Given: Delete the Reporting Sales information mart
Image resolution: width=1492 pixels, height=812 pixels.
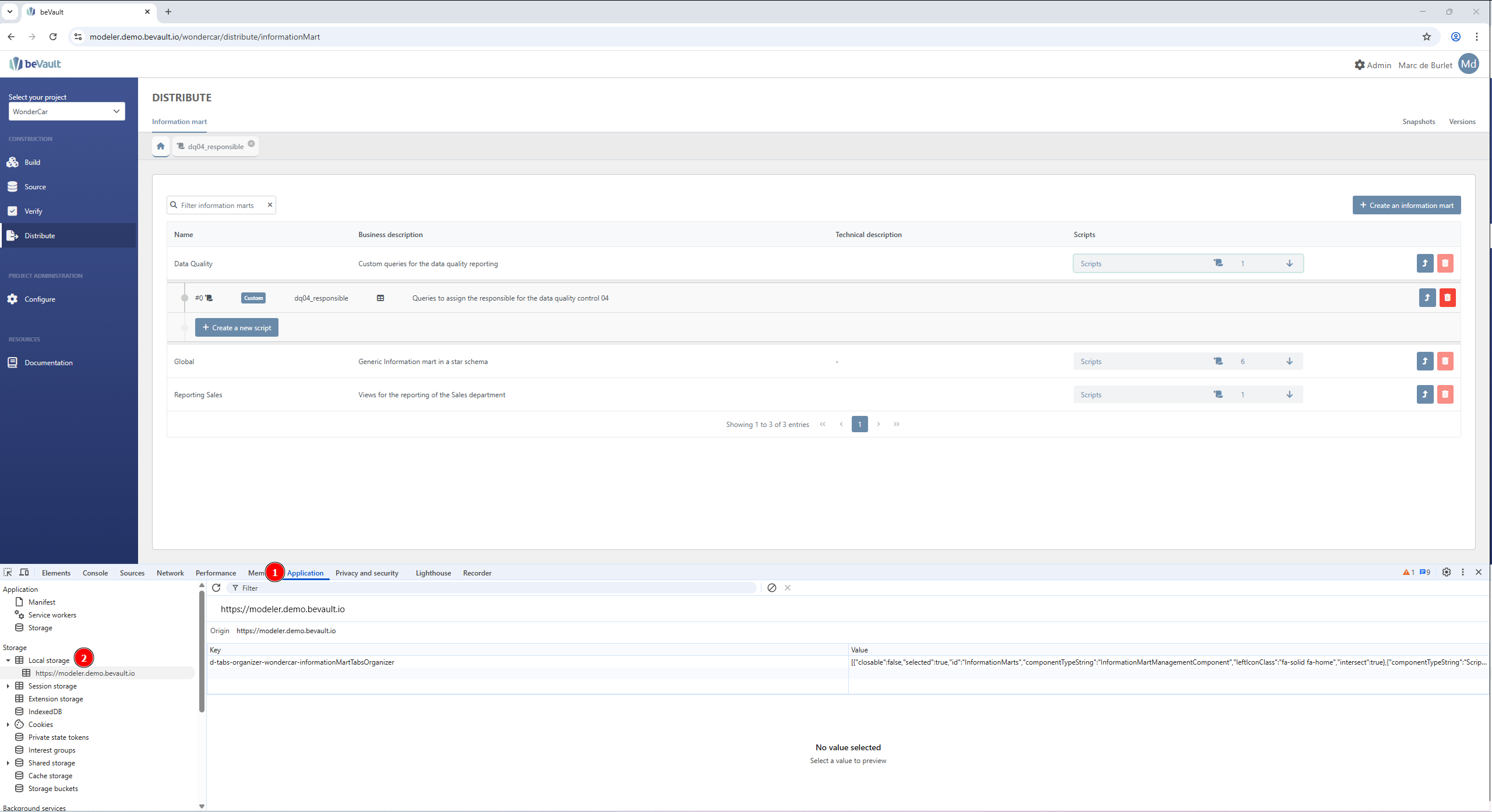Looking at the screenshot, I should [1445, 394].
